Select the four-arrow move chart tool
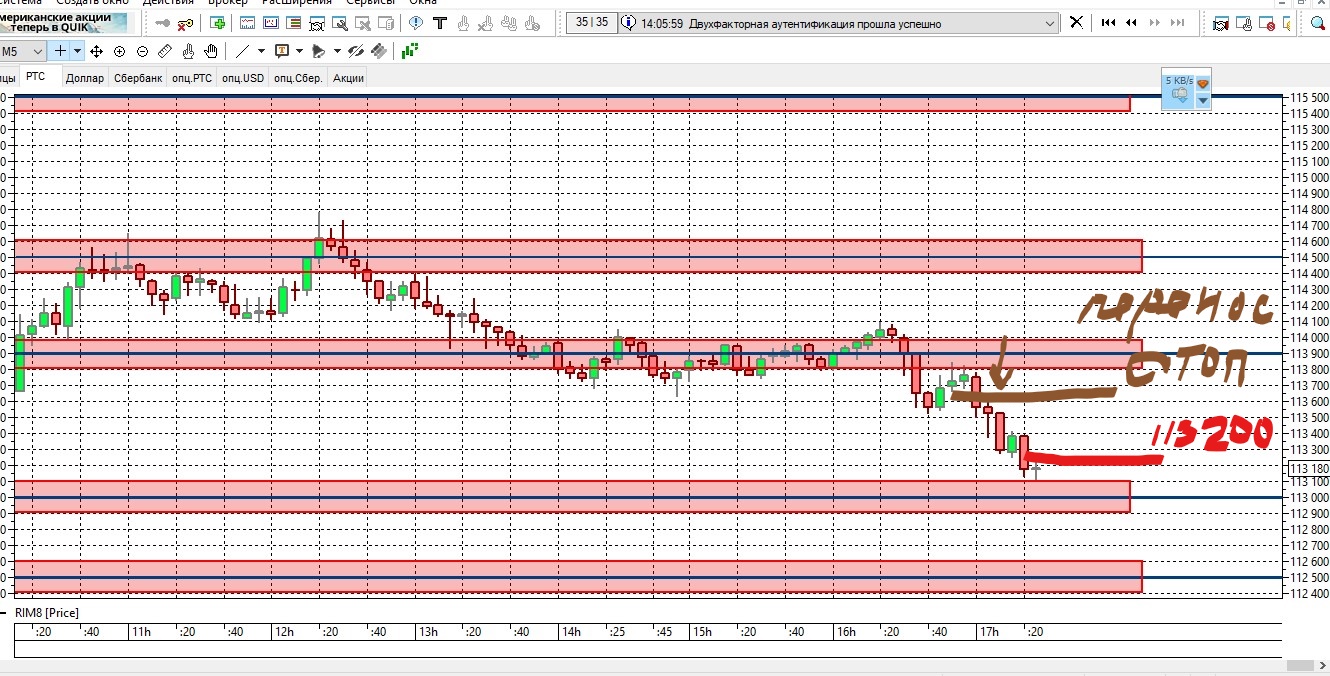1330x676 pixels. 96,51
